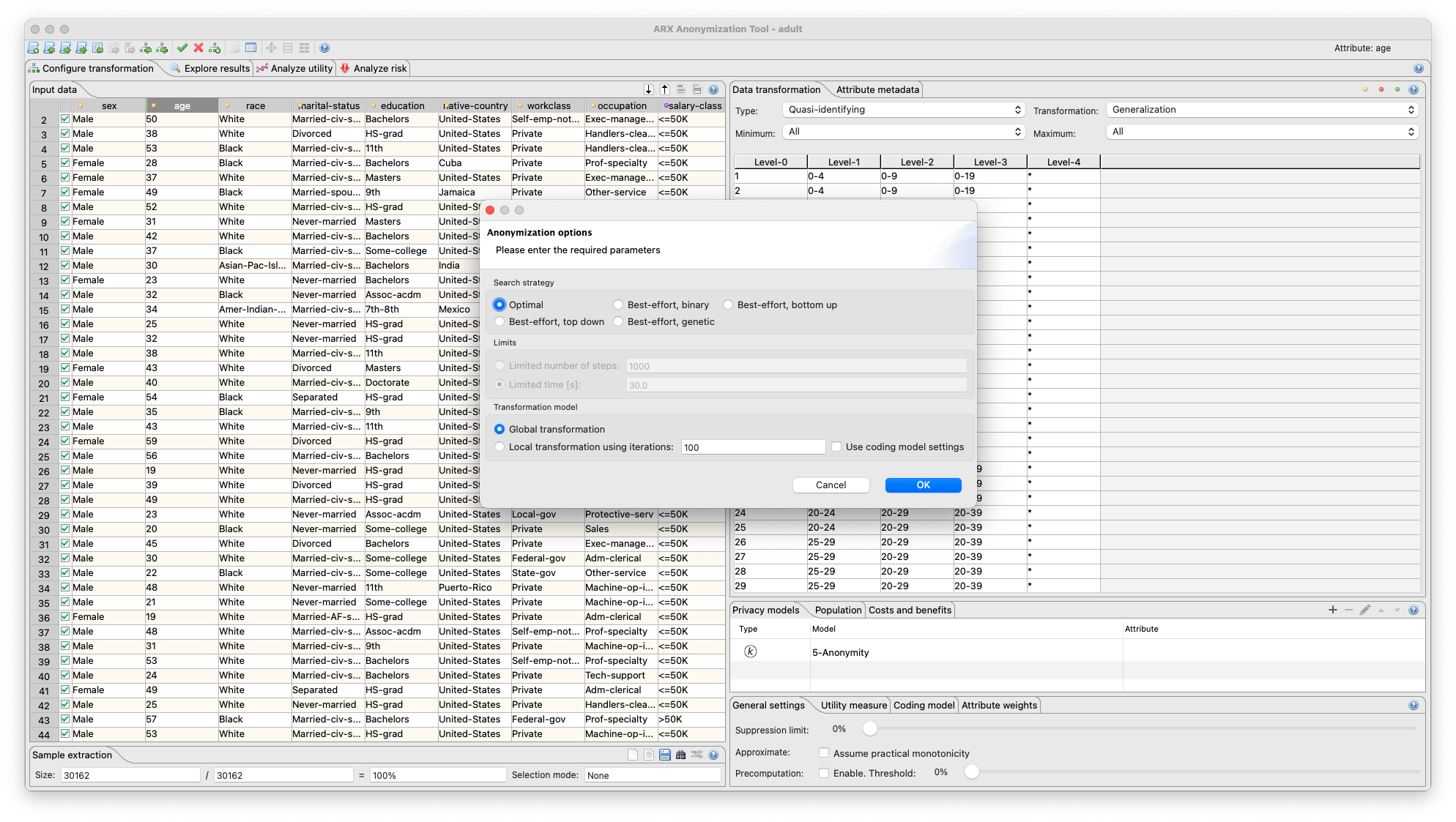This screenshot has width=1456, height=822.
Task: Open the Maximum level dropdown
Action: (x=1262, y=132)
